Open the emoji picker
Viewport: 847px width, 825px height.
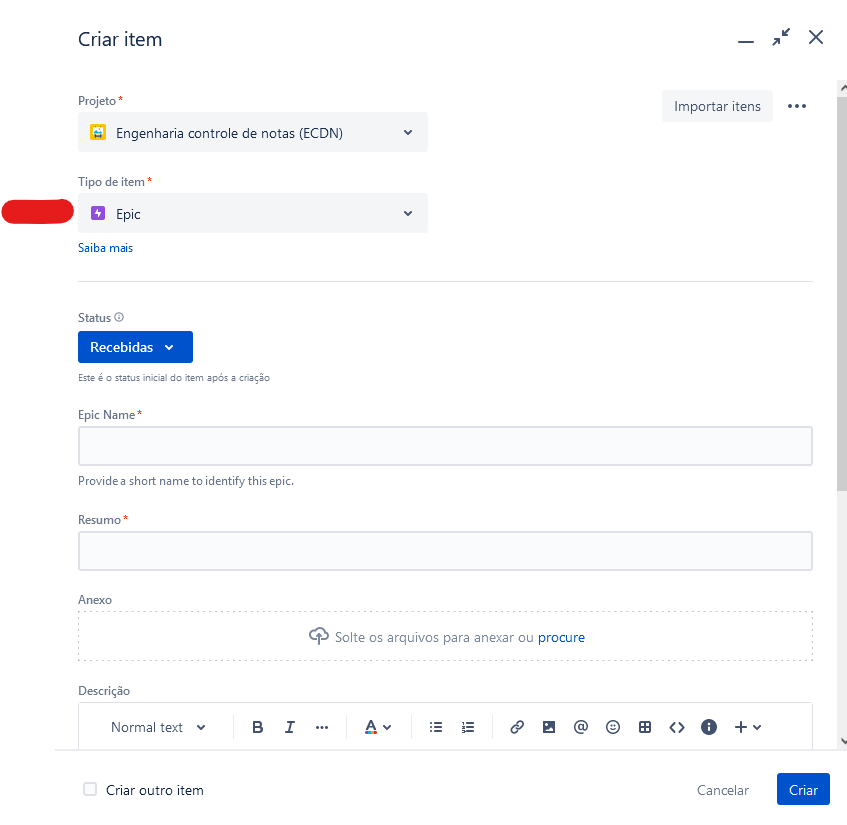click(613, 727)
